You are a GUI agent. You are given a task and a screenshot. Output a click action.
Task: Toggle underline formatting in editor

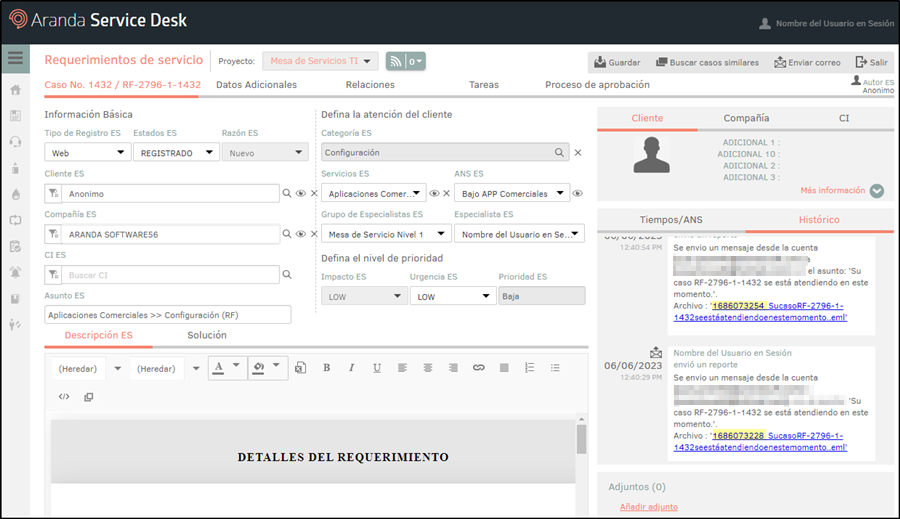click(377, 368)
